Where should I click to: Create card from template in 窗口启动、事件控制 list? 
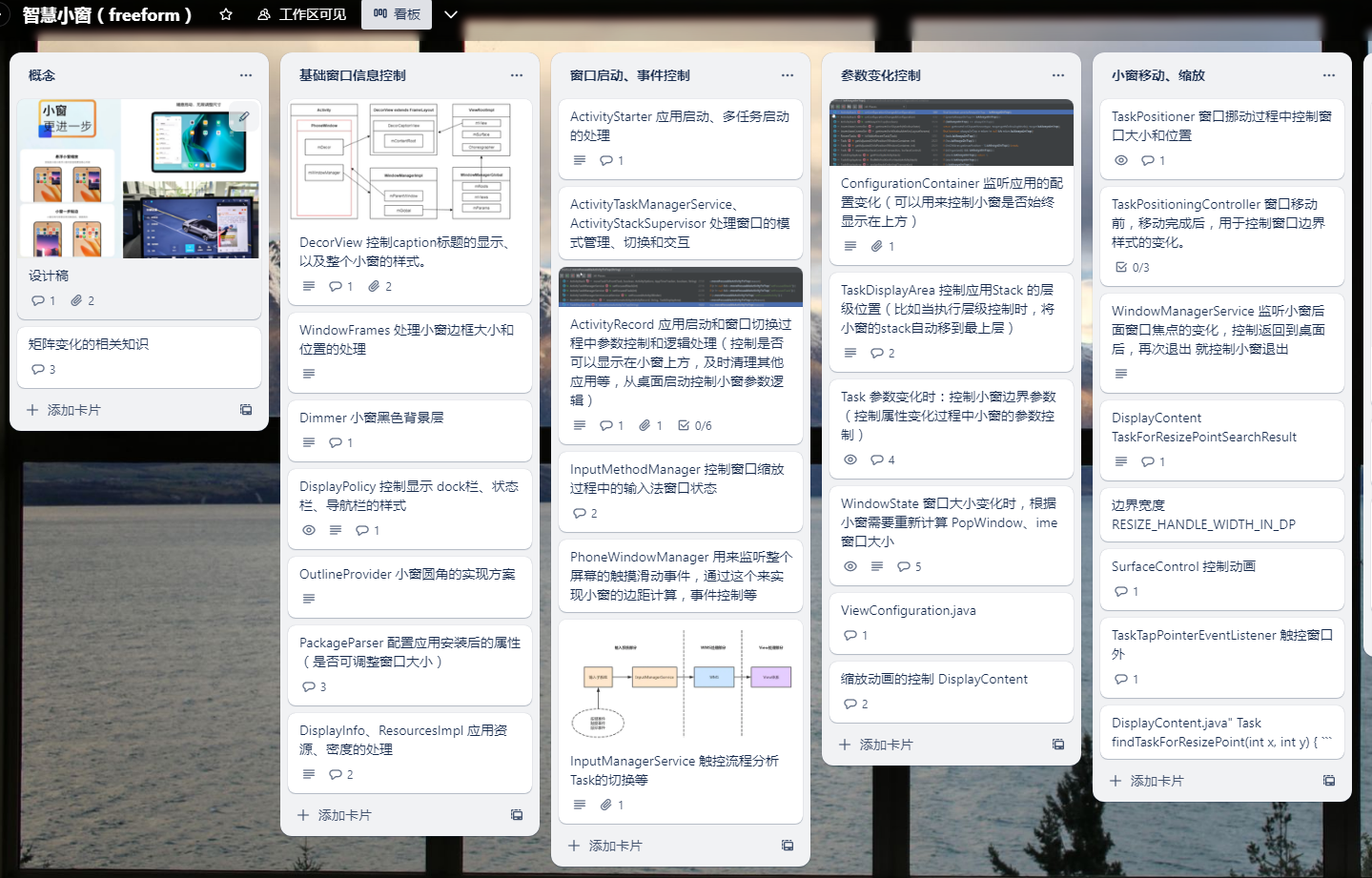click(788, 846)
